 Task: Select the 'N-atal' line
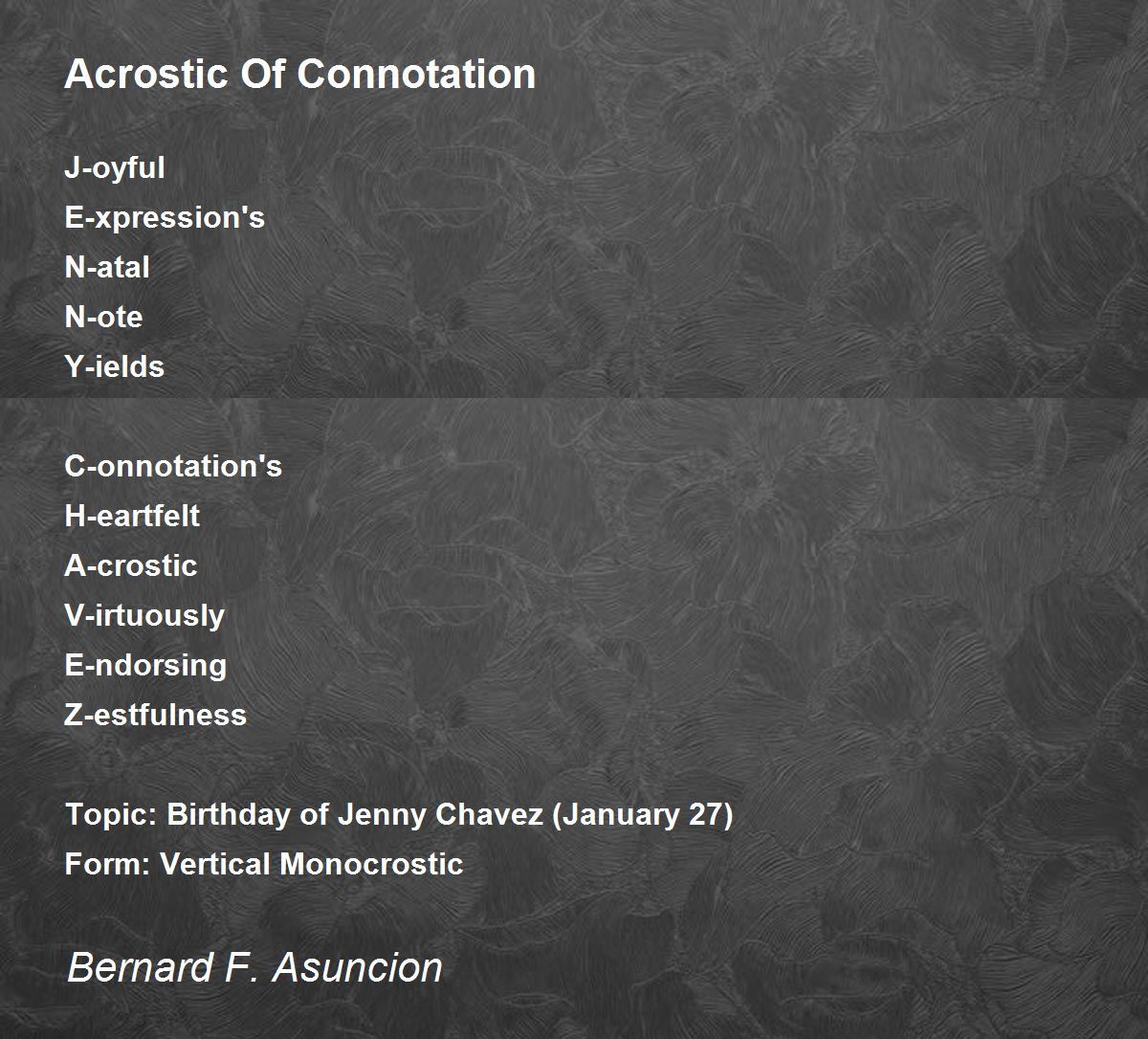pyautogui.click(x=107, y=268)
